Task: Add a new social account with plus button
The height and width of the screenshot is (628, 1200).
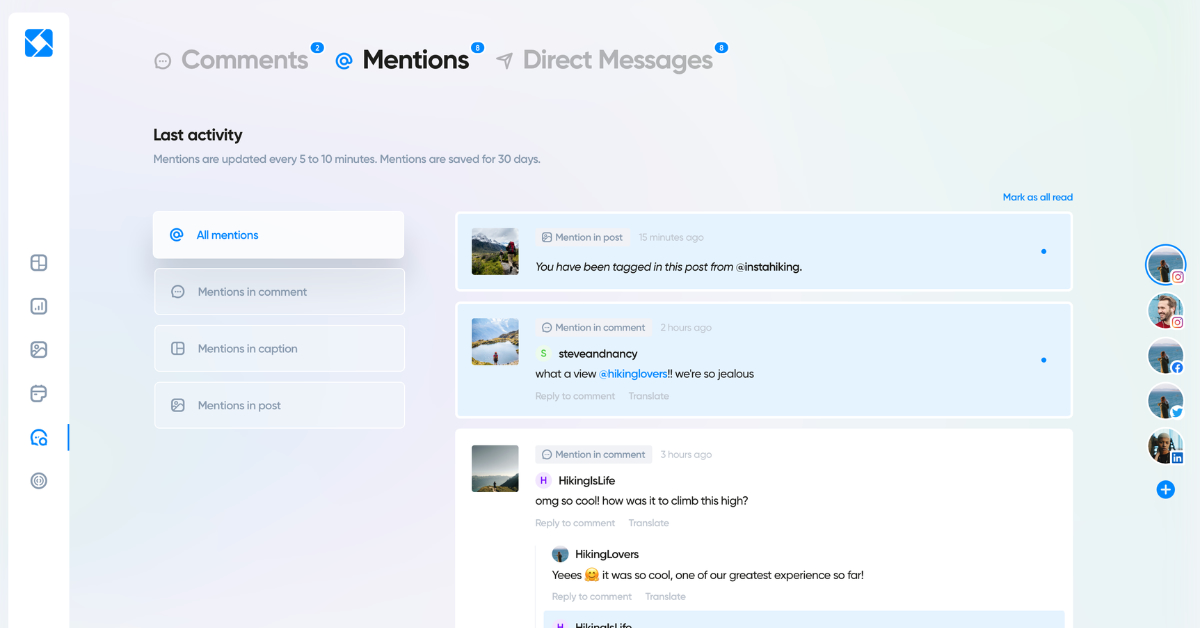Action: point(1165,490)
